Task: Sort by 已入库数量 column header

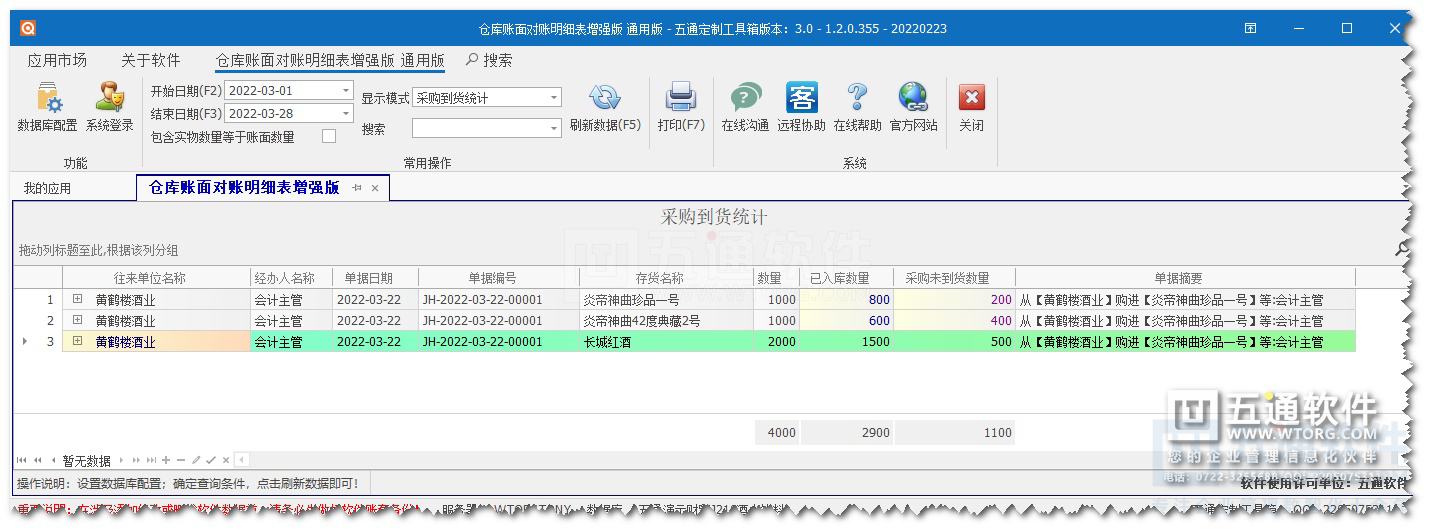Action: 847,278
